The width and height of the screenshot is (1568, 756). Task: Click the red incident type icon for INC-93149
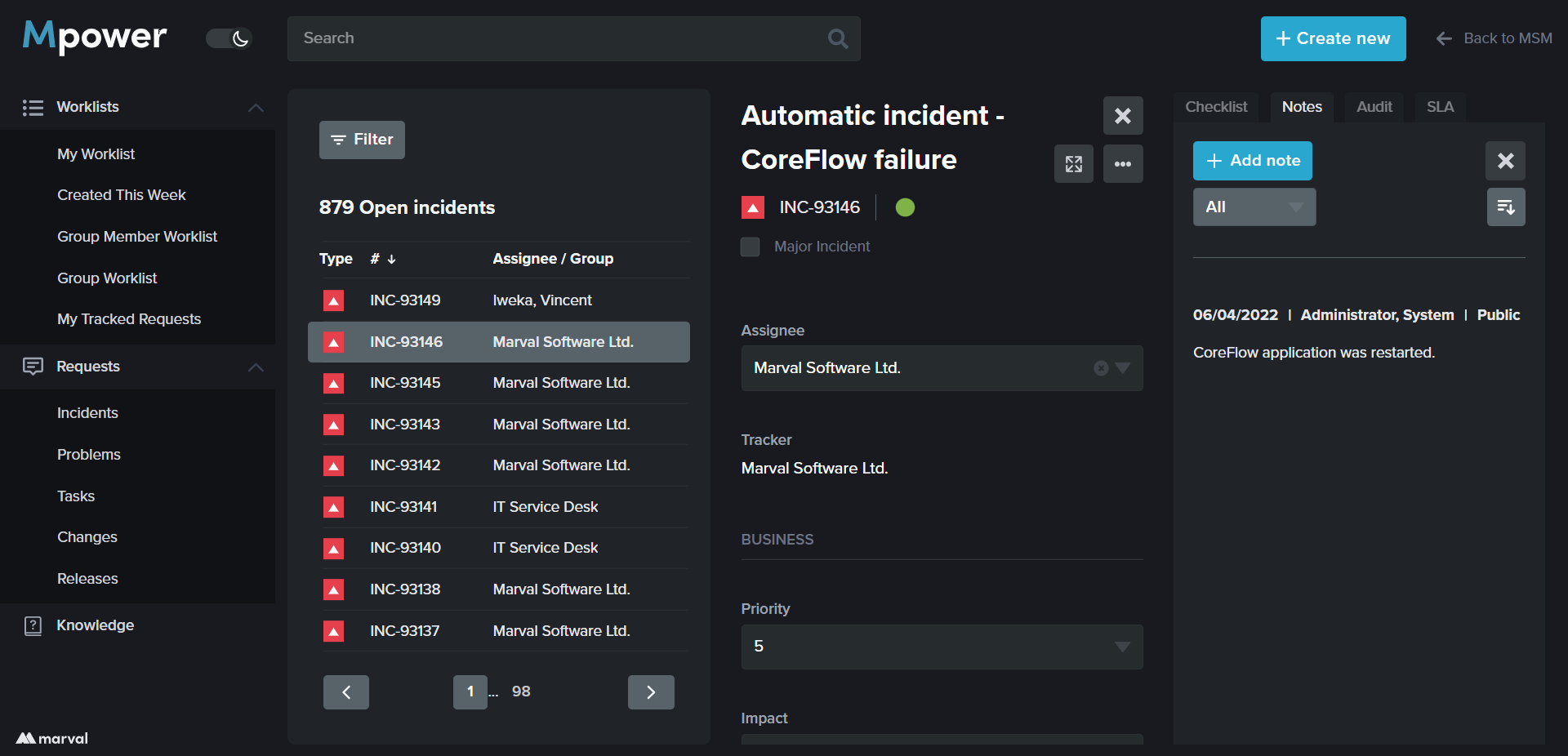[333, 301]
